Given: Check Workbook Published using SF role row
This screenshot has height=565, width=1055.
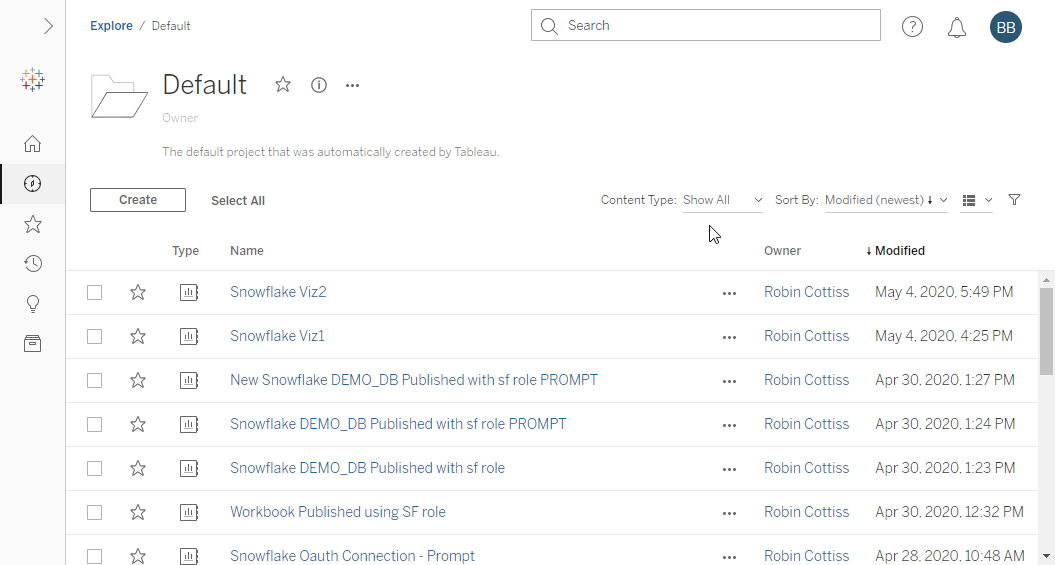Looking at the screenshot, I should click(x=94, y=512).
